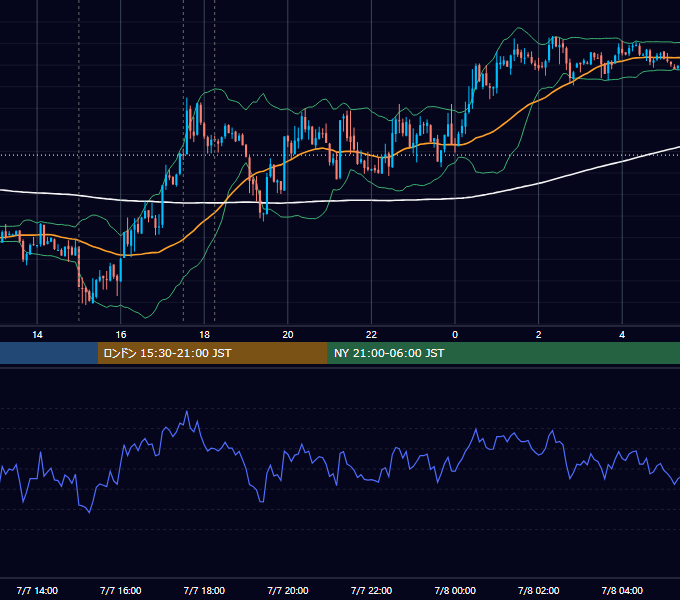The image size is (680, 600).
Task: Click the 18 hour axis label
Action: (204, 335)
